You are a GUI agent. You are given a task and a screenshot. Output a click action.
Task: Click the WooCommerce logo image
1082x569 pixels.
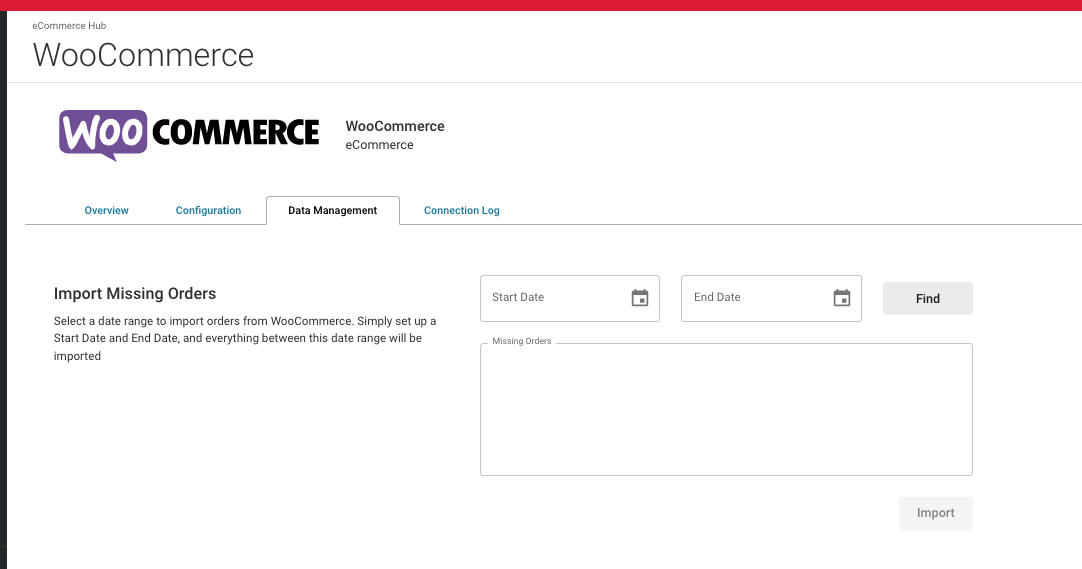[x=189, y=135]
